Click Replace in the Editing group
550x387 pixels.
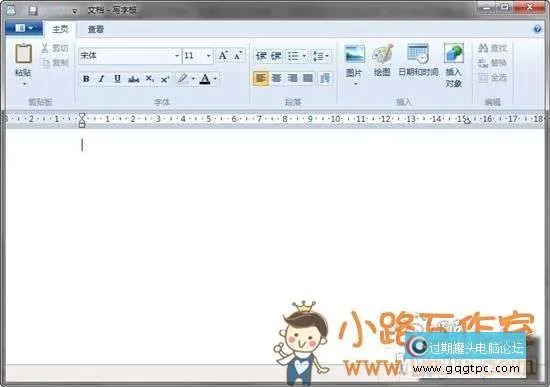tap(492, 63)
